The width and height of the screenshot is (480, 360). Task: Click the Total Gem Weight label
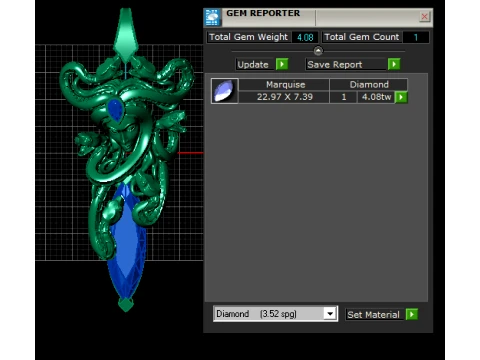(x=249, y=37)
